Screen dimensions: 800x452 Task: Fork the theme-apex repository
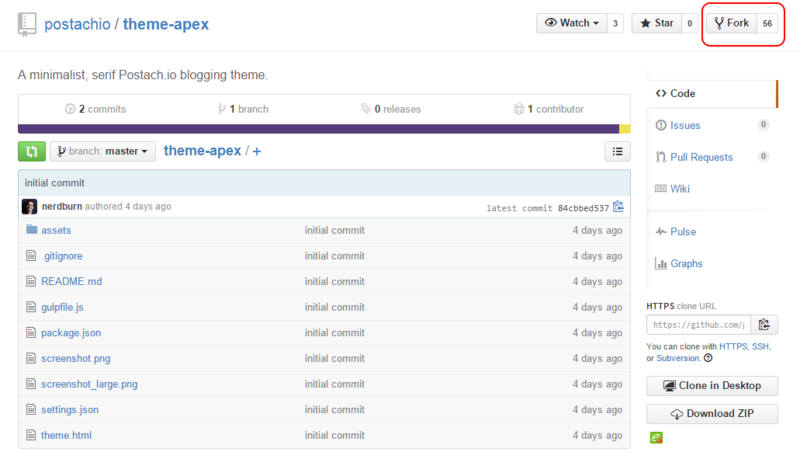pyautogui.click(x=731, y=23)
